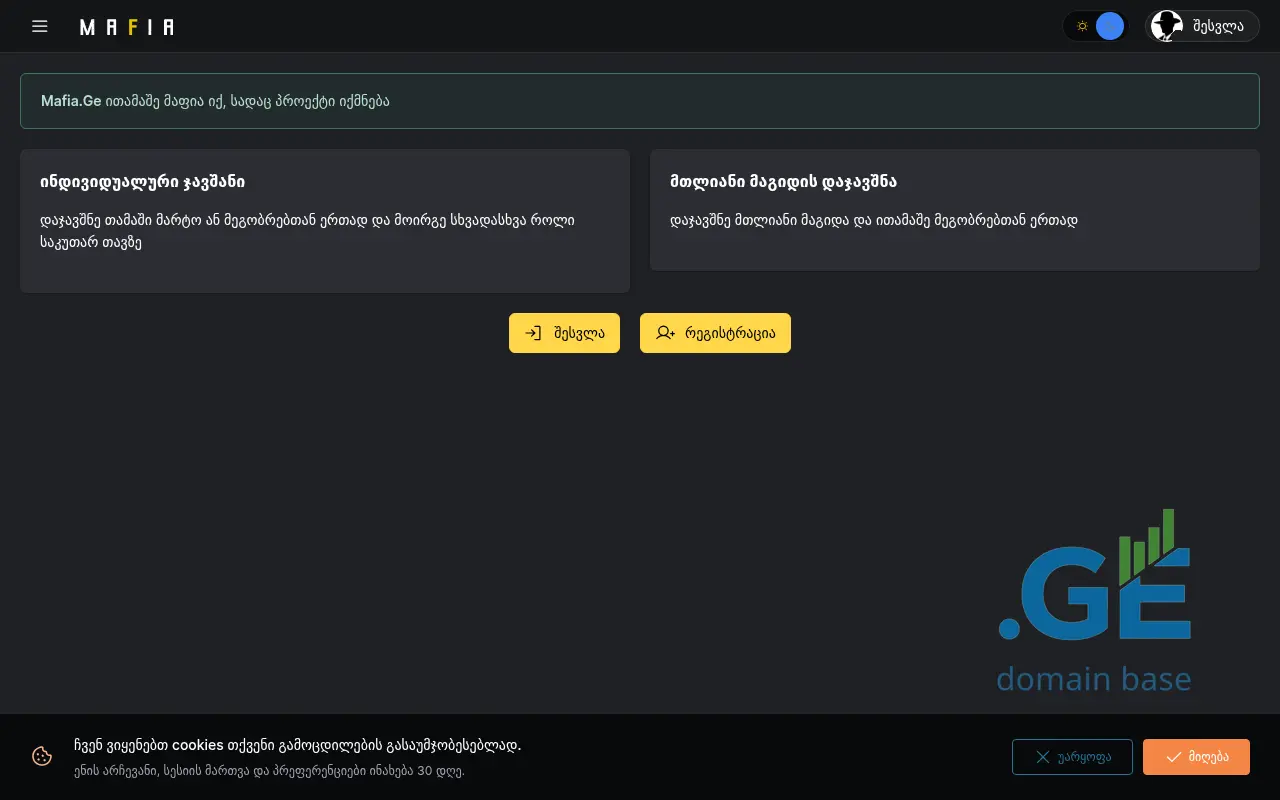
Task: Click the cookie icon in consent bar
Action: tap(42, 756)
